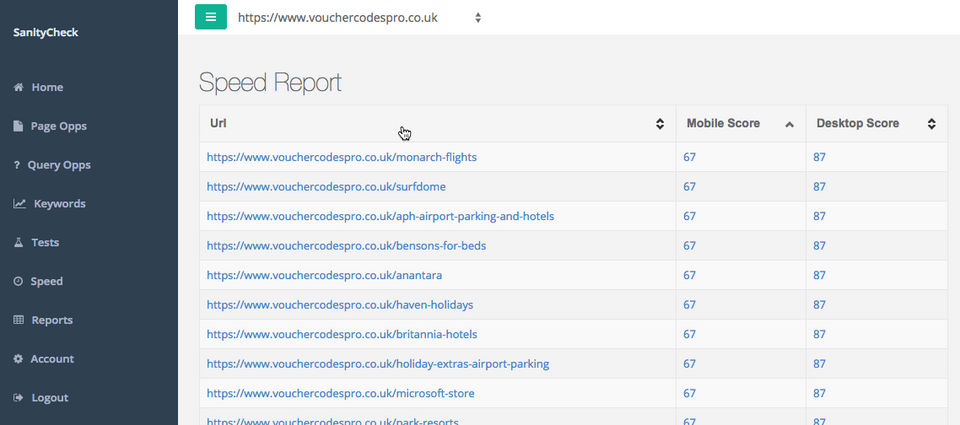Sort by Desktop Score arrows icon
The width and height of the screenshot is (960, 425).
[x=931, y=124]
